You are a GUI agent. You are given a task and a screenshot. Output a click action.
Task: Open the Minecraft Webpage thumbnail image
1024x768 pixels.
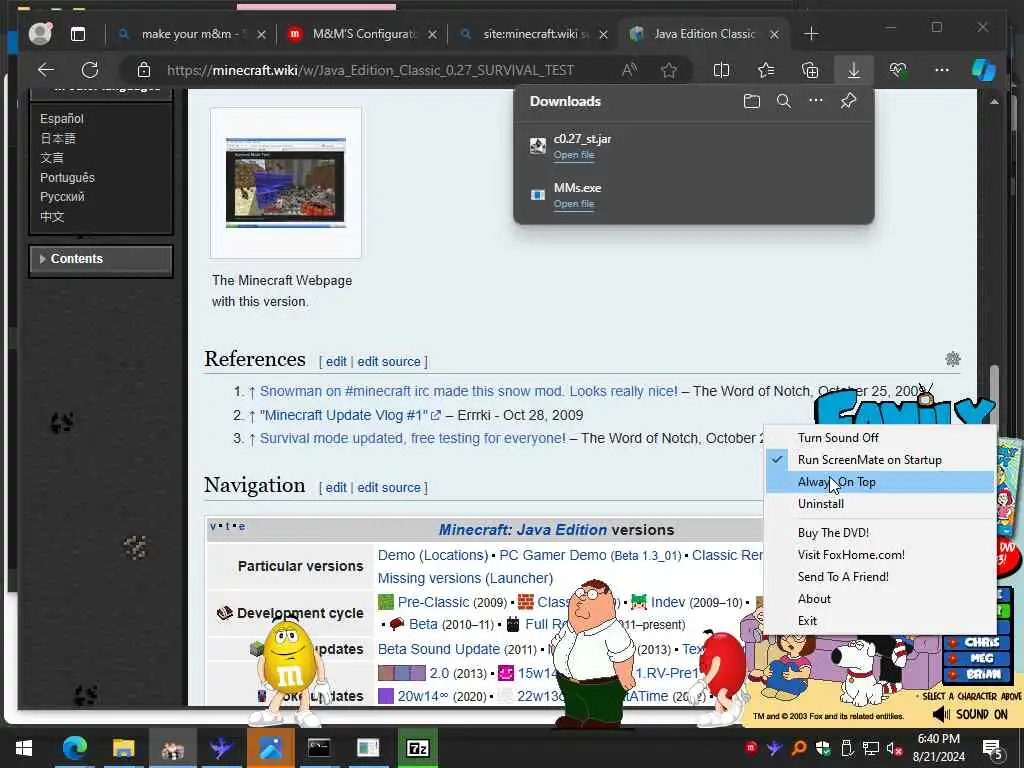(285, 182)
